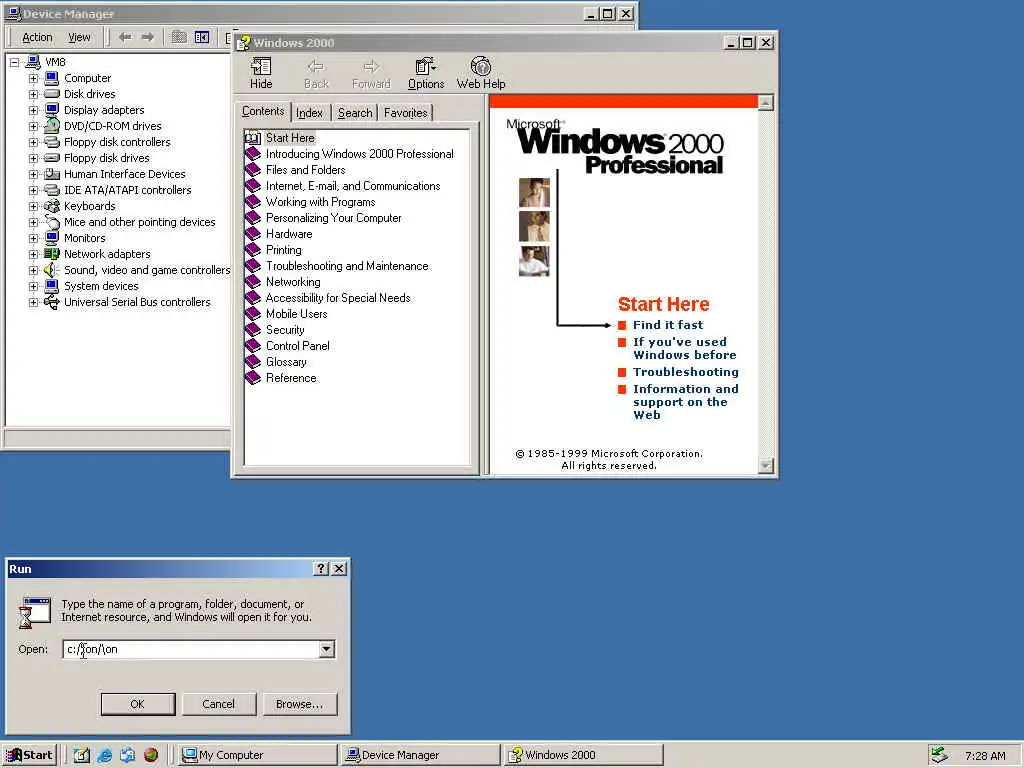Open the Troubleshooting link in help page
The image size is (1024, 768).
click(686, 372)
